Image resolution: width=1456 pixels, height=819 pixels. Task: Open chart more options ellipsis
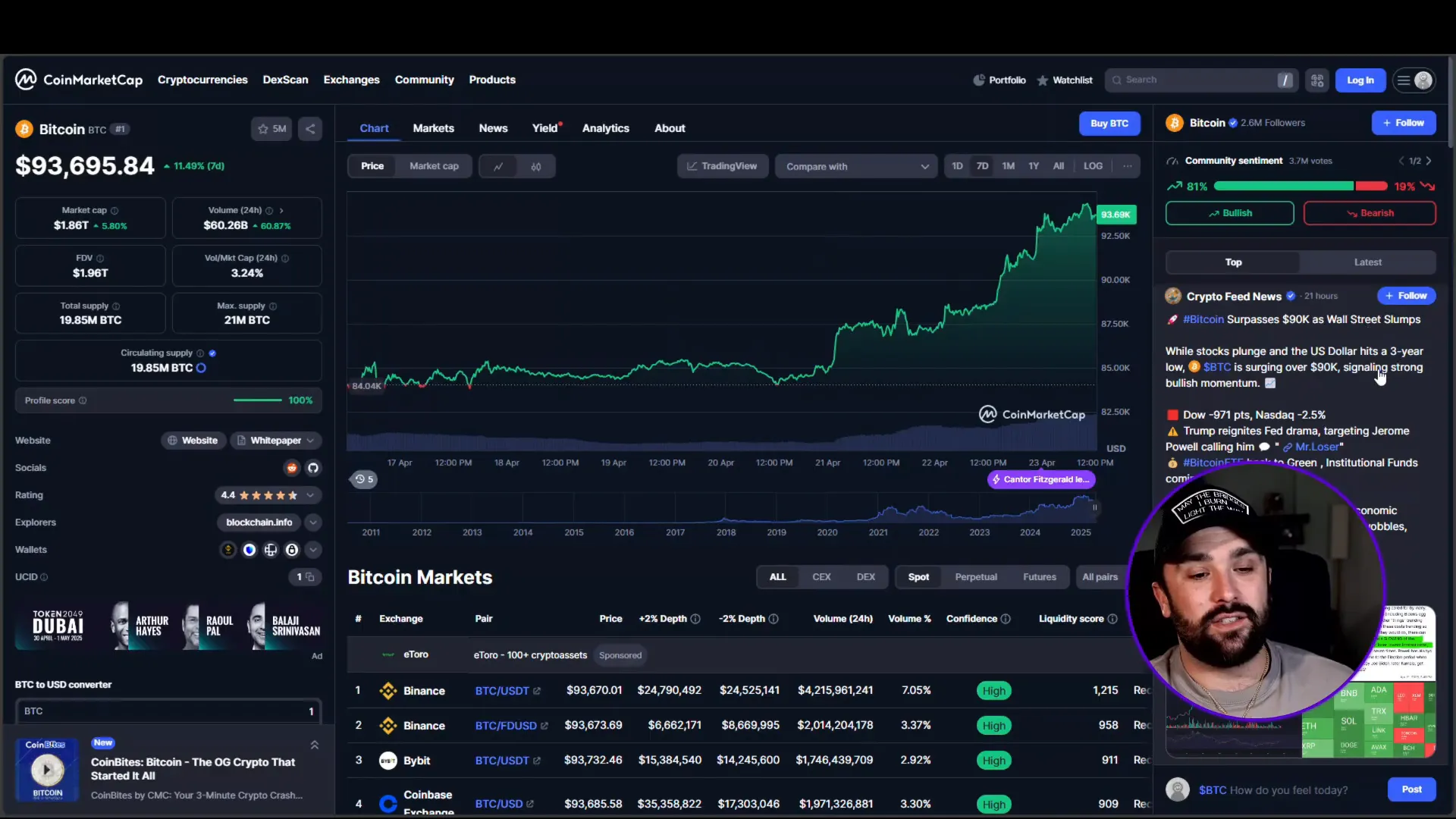(1128, 166)
